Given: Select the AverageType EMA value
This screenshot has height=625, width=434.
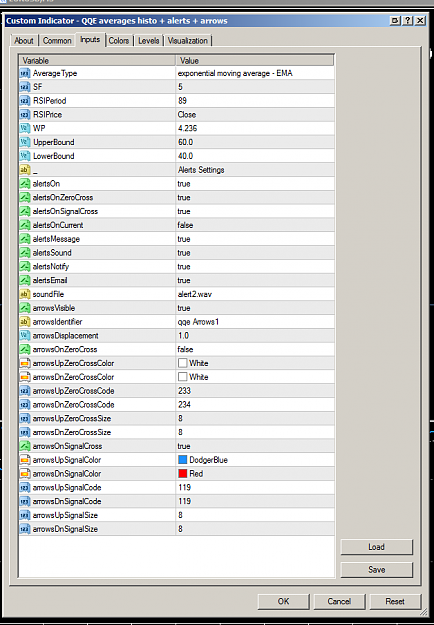Looking at the screenshot, I should pyautogui.click(x=235, y=73).
